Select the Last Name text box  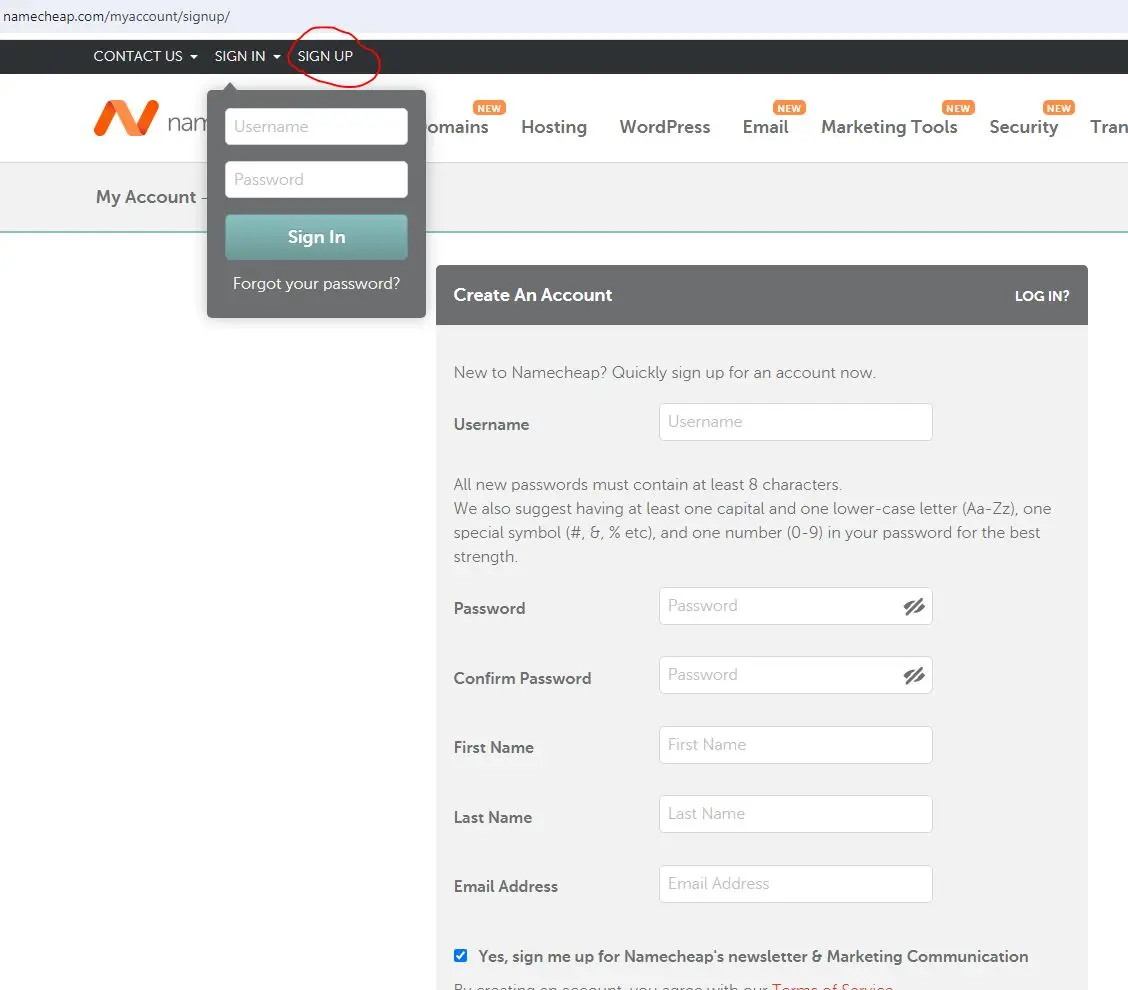795,814
